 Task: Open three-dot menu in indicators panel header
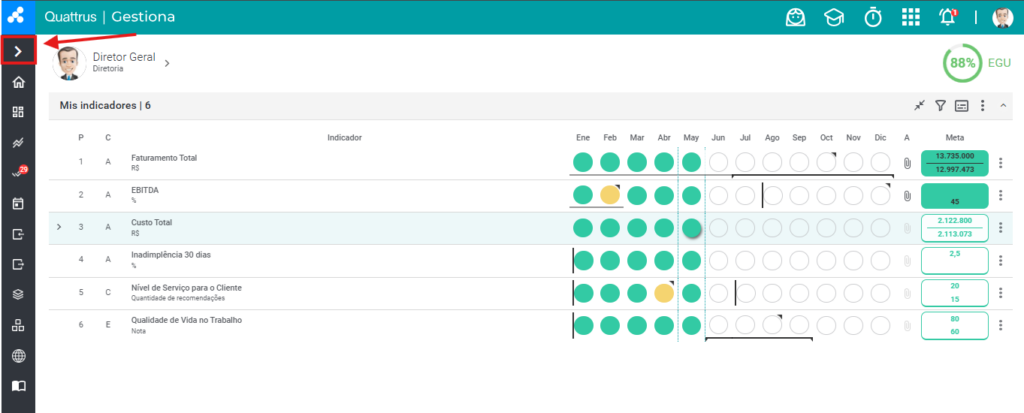[x=982, y=105]
